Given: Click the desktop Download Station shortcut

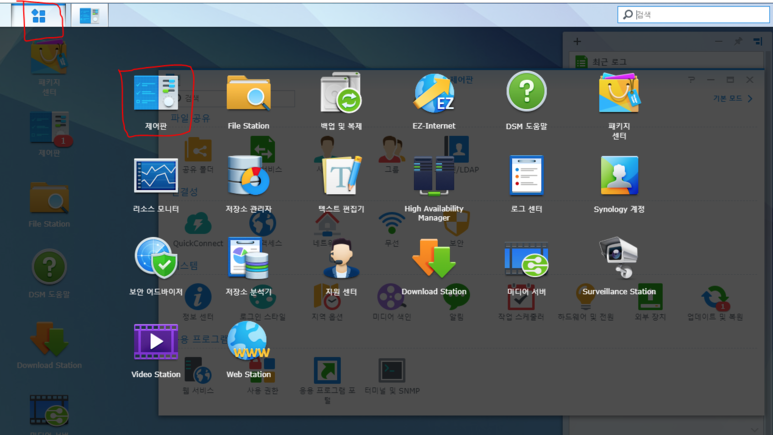Looking at the screenshot, I should click(49, 346).
